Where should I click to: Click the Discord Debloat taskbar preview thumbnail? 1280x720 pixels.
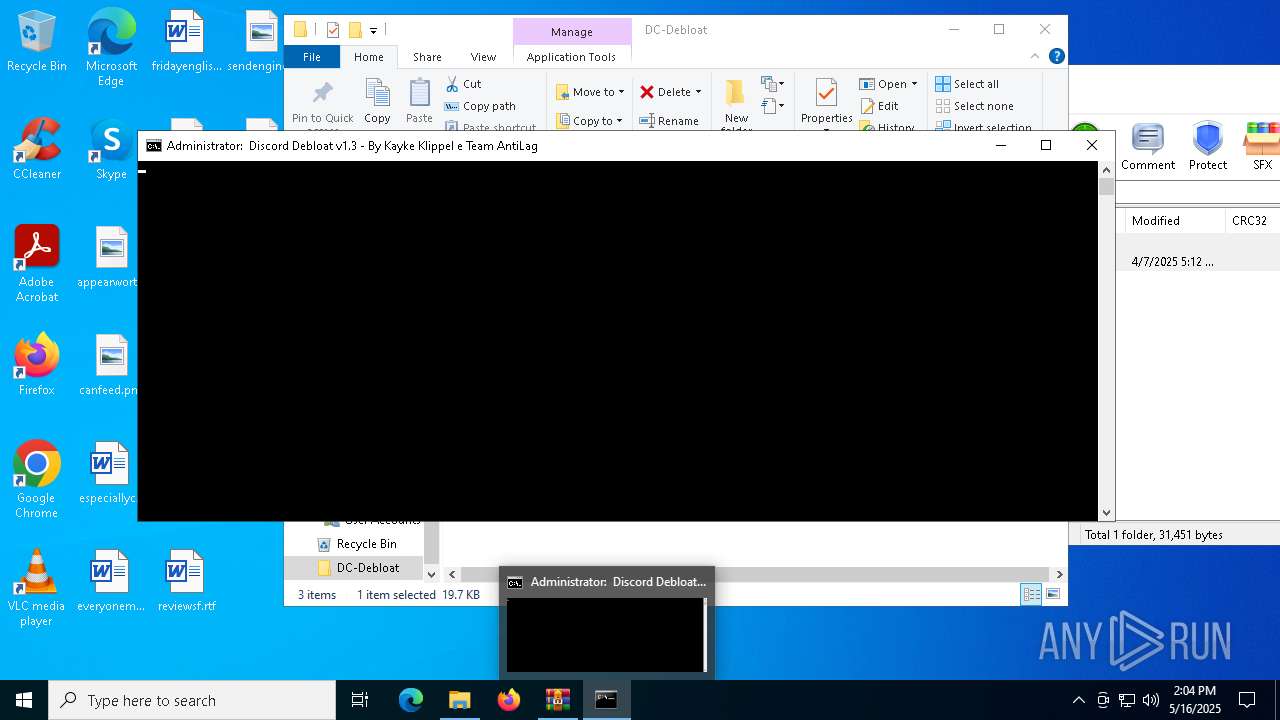coord(606,622)
